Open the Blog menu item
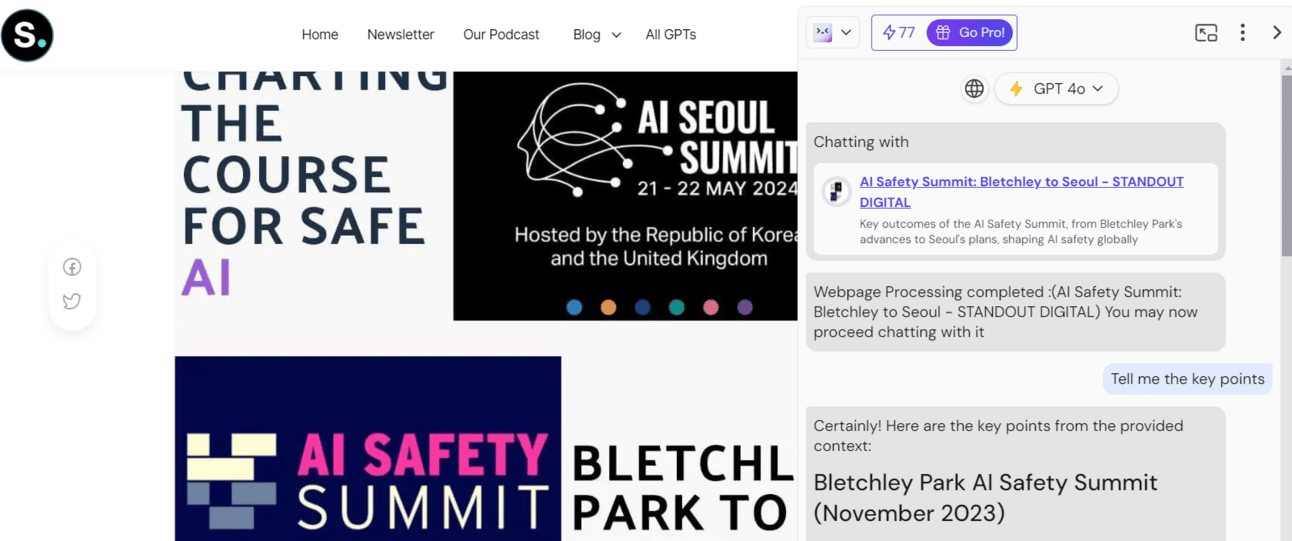Screen dimensions: 1292x541 587,34
